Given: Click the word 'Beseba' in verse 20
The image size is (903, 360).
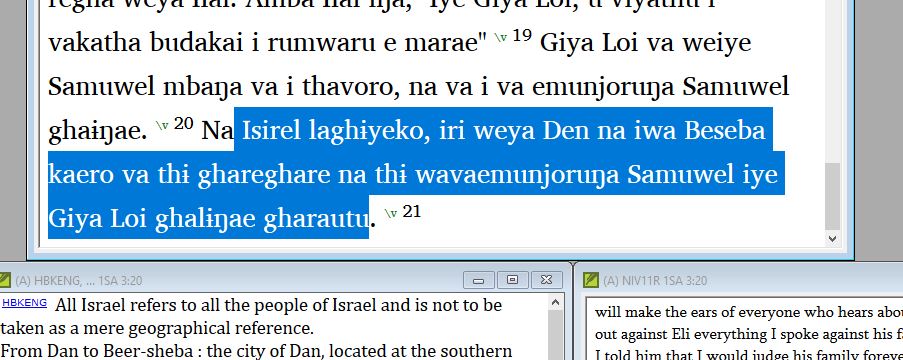Looking at the screenshot, I should tap(724, 131).
